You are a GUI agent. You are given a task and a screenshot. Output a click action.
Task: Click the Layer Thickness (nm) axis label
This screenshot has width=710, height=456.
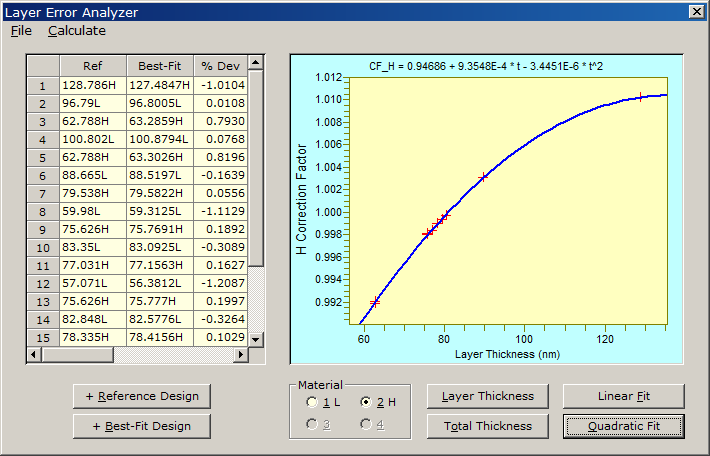[507, 354]
